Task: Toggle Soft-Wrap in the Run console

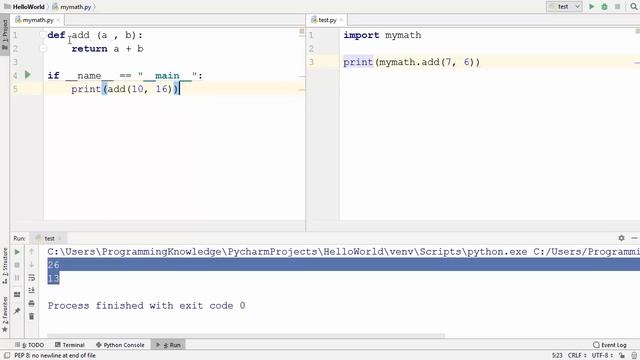Action: point(31,278)
